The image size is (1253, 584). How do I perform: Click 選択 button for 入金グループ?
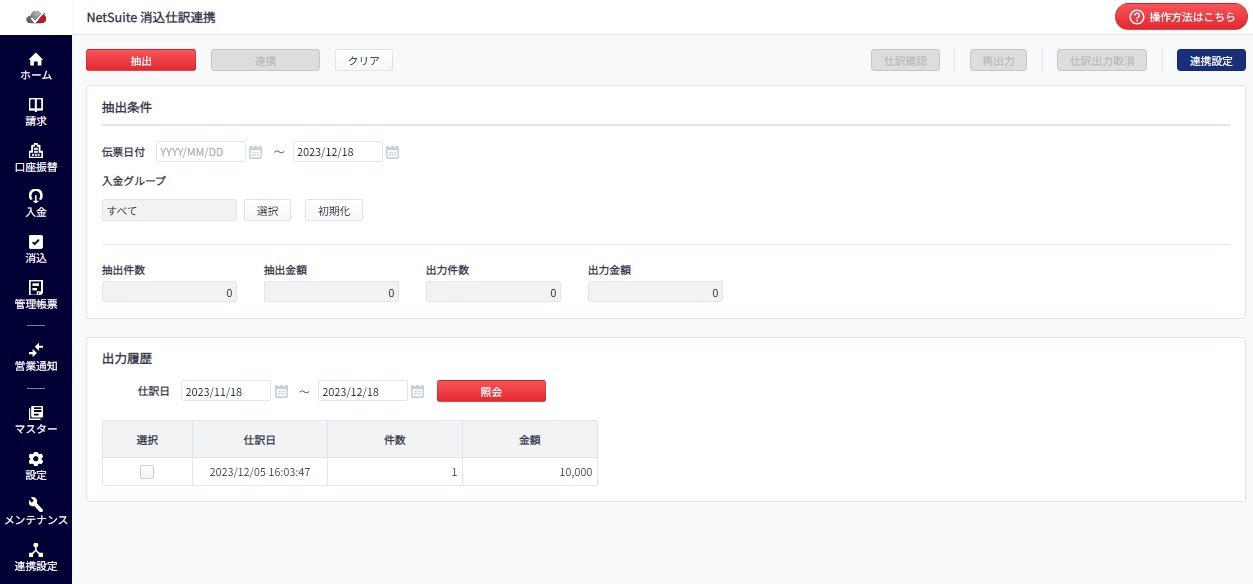[x=267, y=210]
